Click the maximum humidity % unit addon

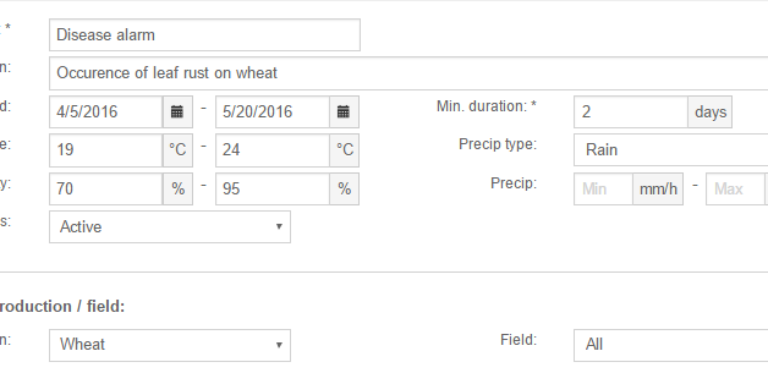(x=344, y=189)
